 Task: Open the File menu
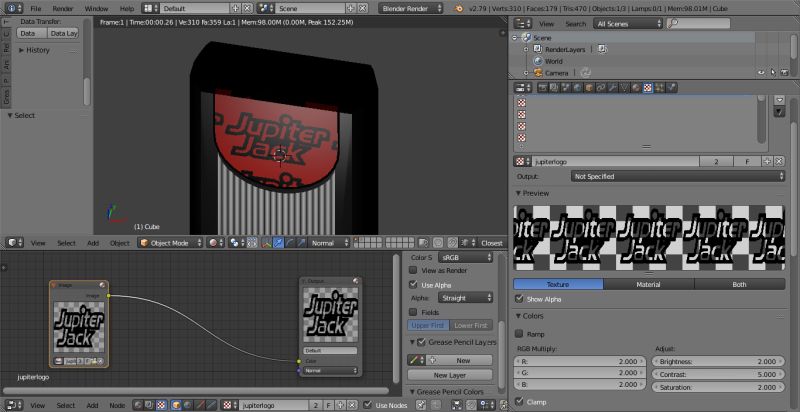coord(36,9)
